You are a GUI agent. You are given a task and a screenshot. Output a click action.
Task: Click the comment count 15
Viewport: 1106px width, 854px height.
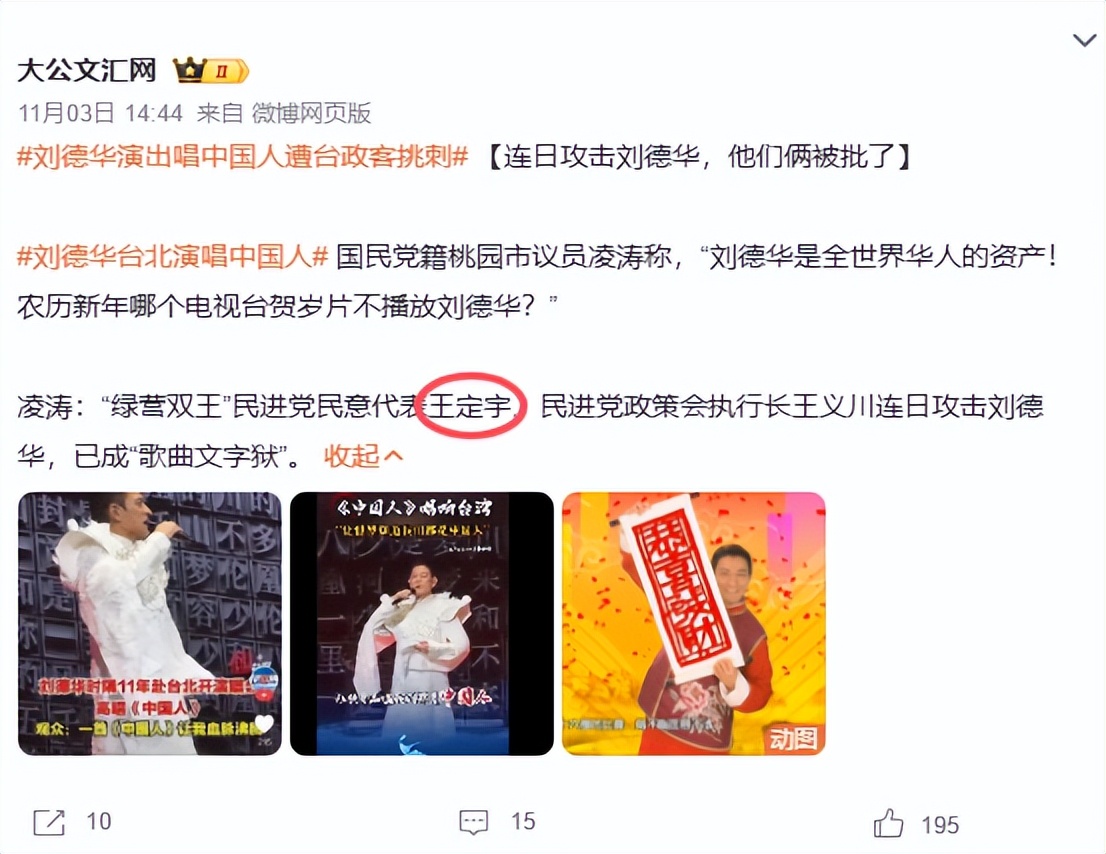(523, 821)
